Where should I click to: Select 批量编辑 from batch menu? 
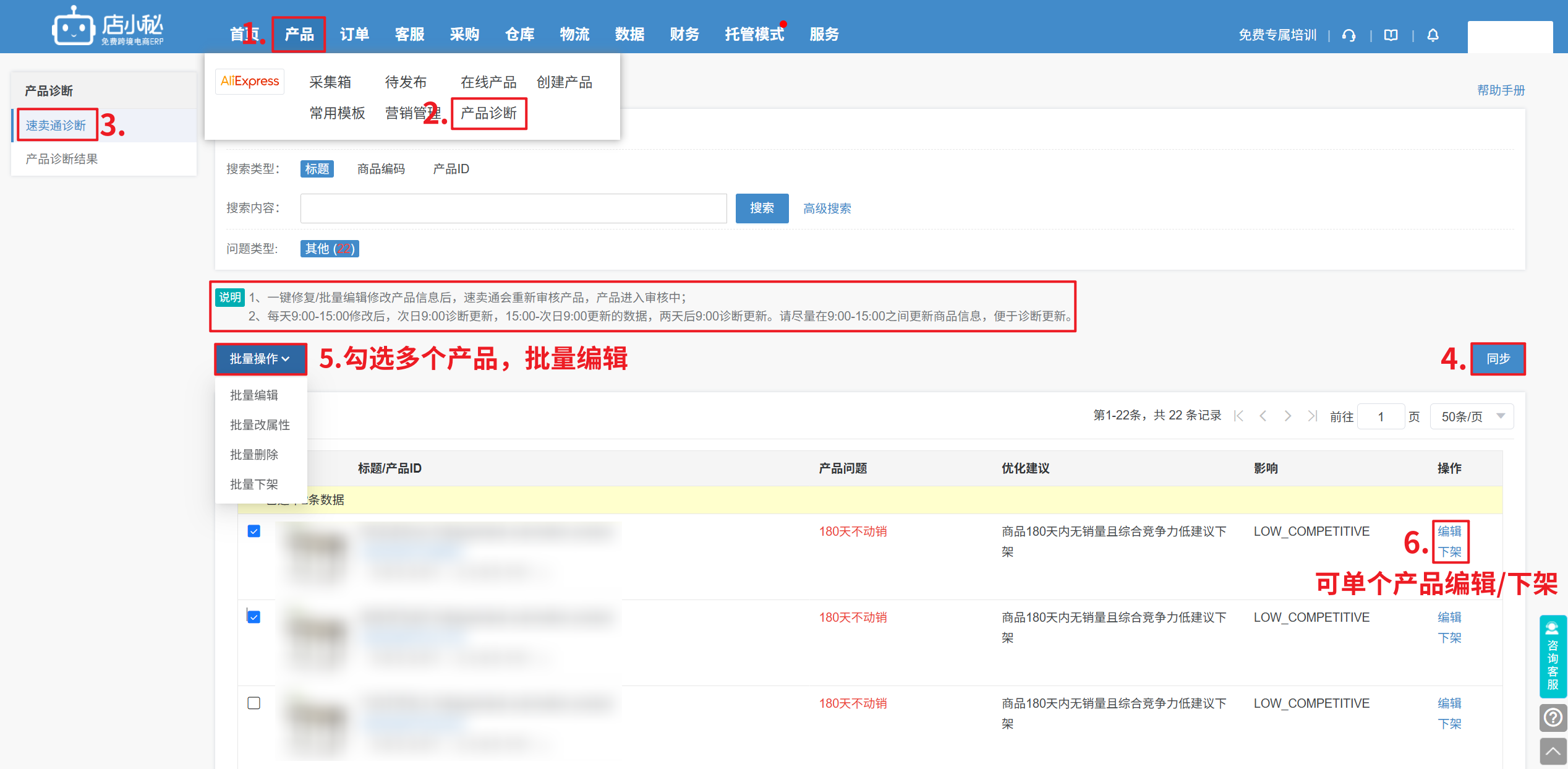254,395
